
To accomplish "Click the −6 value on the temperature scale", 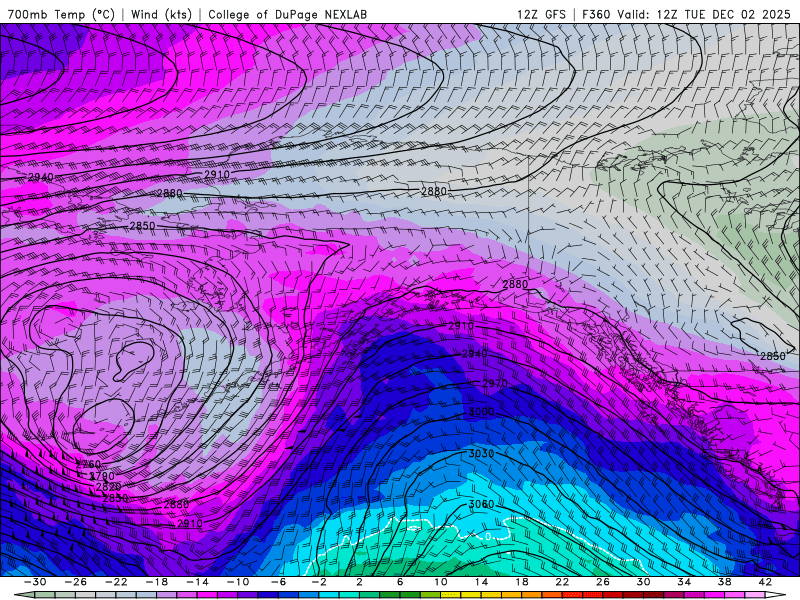I will coord(278,582).
